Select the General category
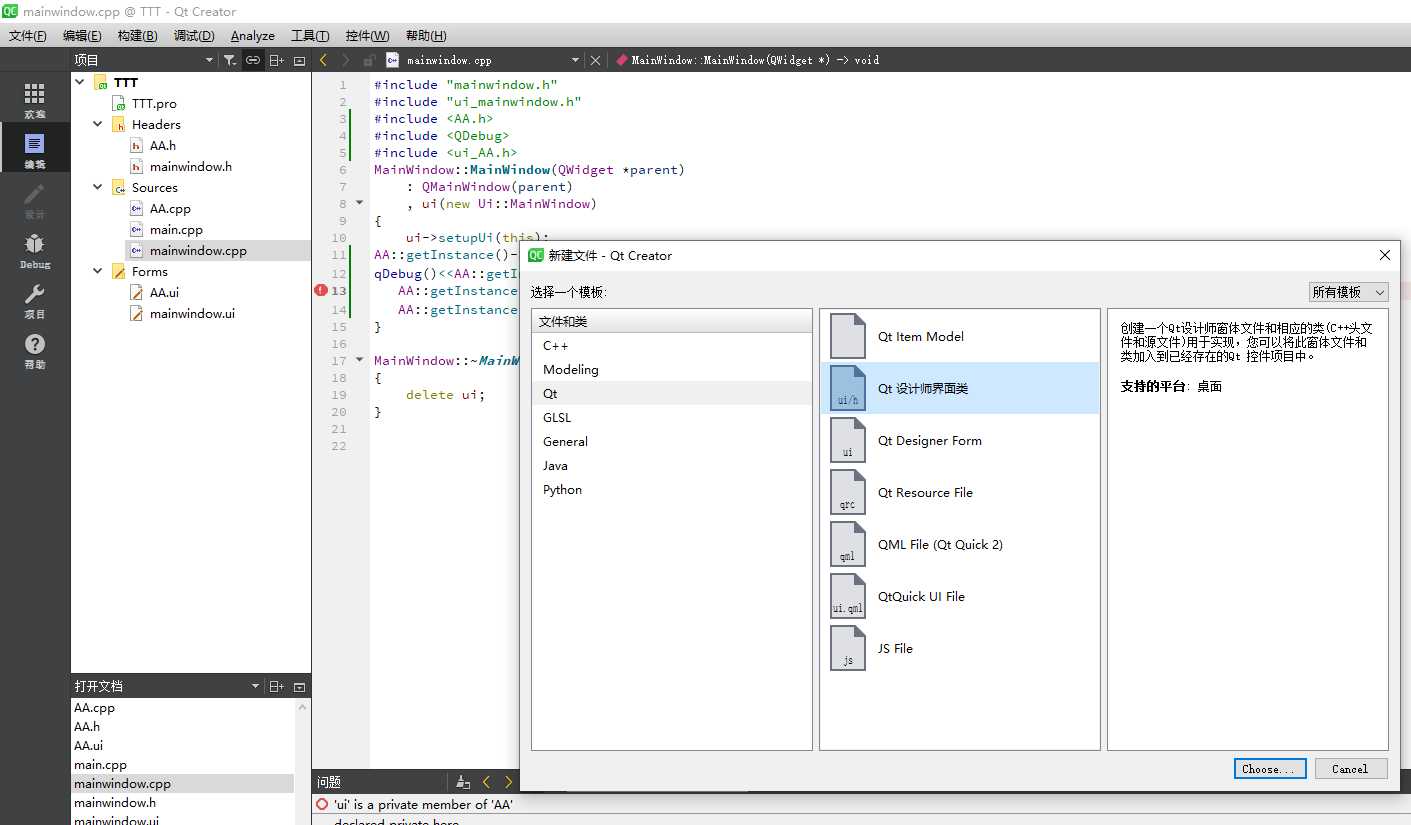 672,441
